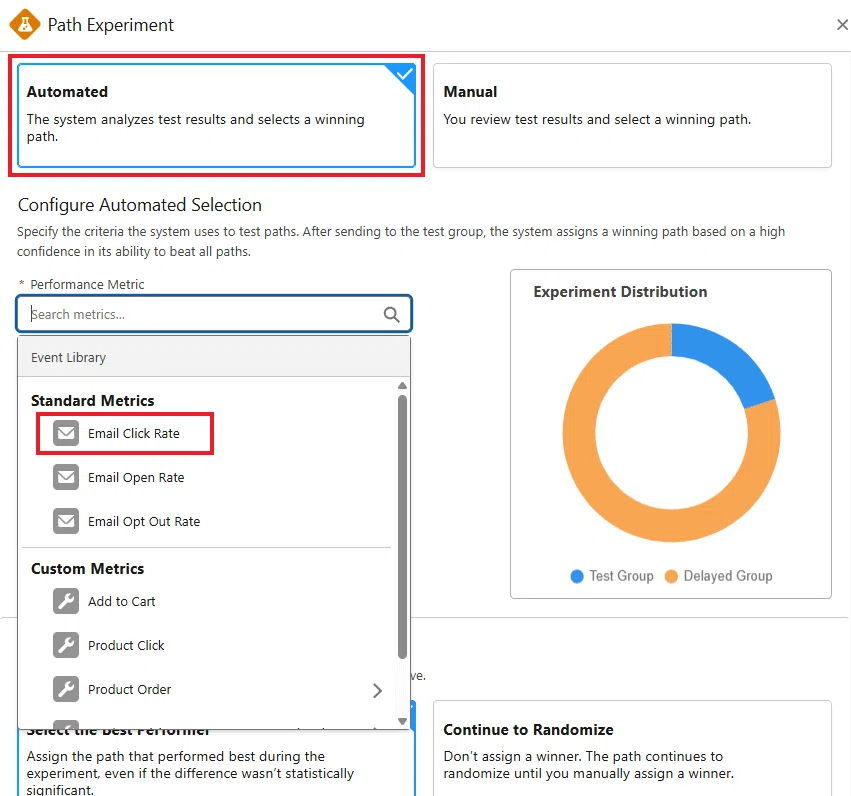851x796 pixels.
Task: Select the Automated experiment option card
Action: point(217,116)
